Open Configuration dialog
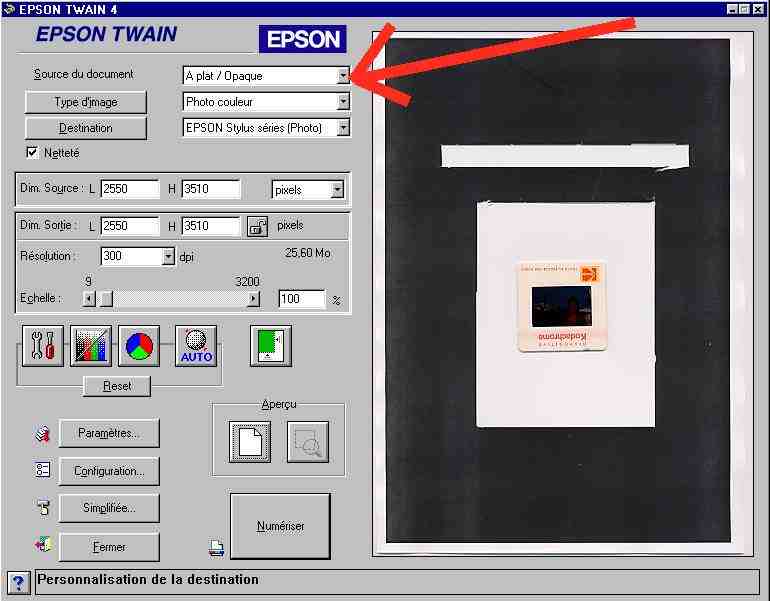 109,471
